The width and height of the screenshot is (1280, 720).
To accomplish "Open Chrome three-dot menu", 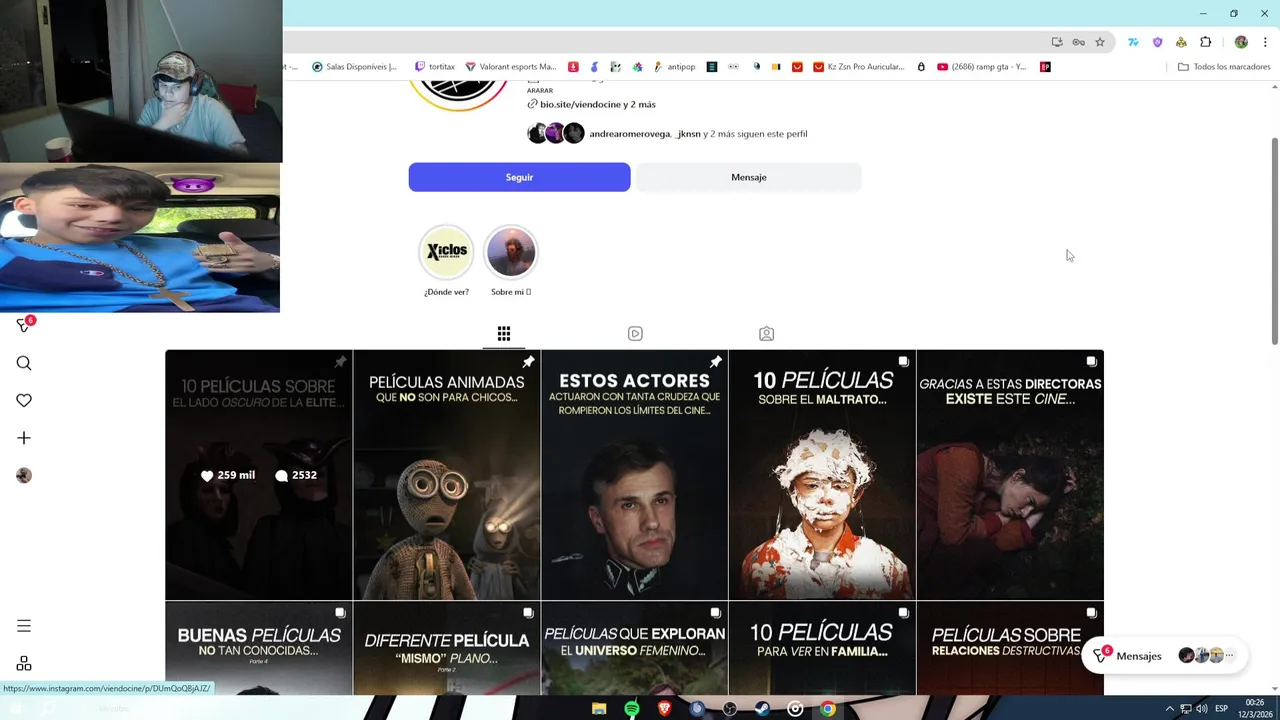I will coord(1265,42).
